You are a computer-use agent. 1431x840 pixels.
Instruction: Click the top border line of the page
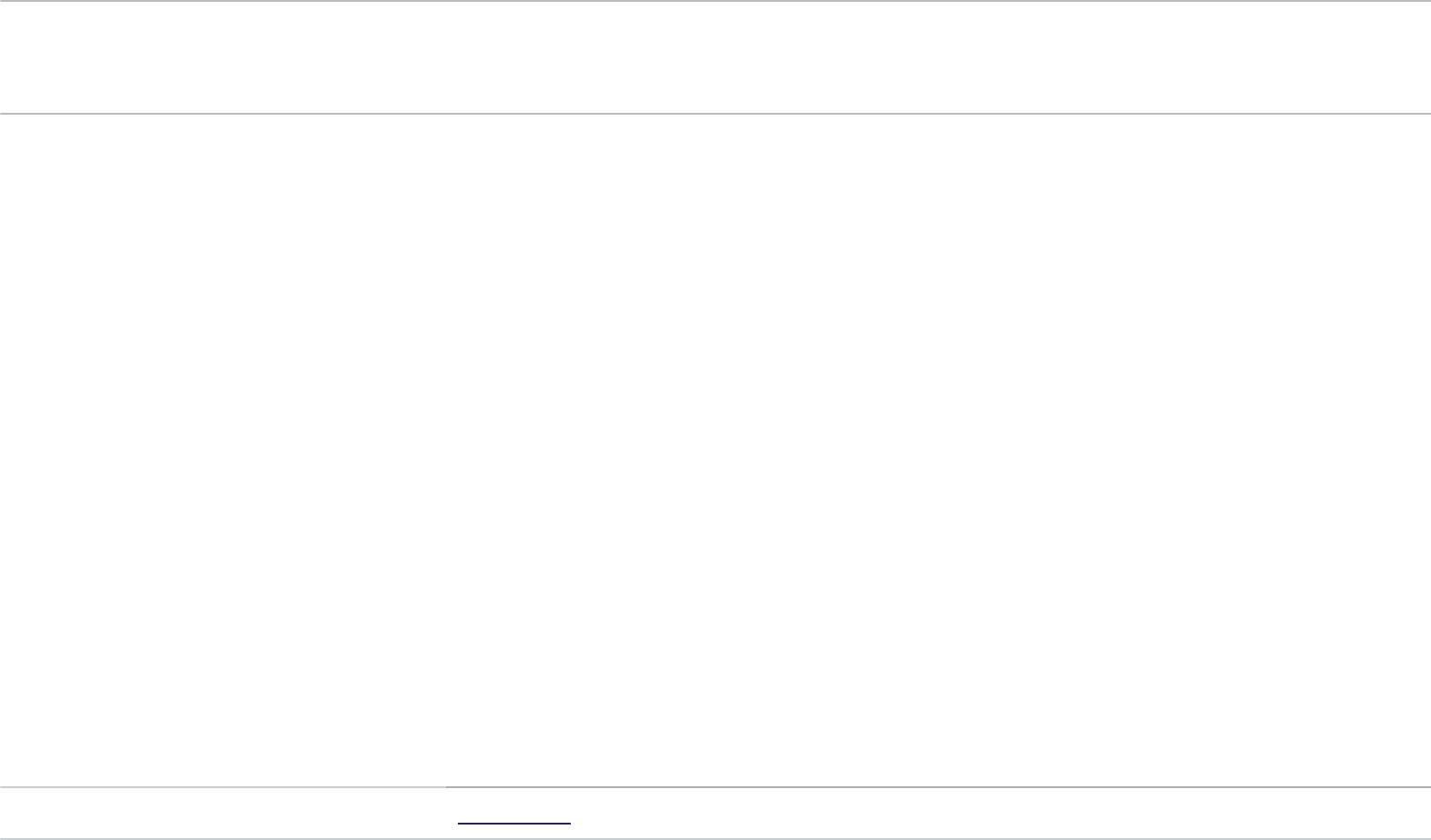click(x=715, y=1)
